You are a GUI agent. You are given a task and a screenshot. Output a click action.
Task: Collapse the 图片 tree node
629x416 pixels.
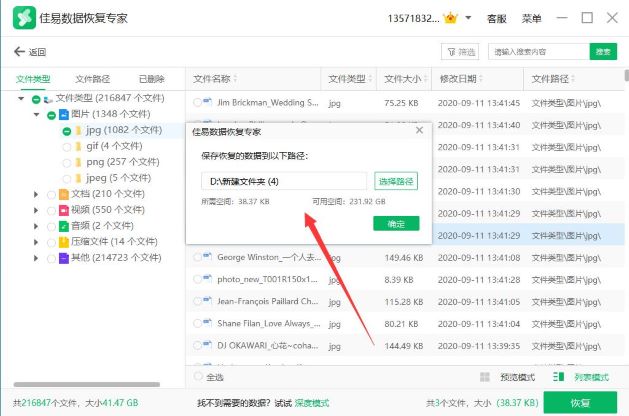(x=37, y=115)
